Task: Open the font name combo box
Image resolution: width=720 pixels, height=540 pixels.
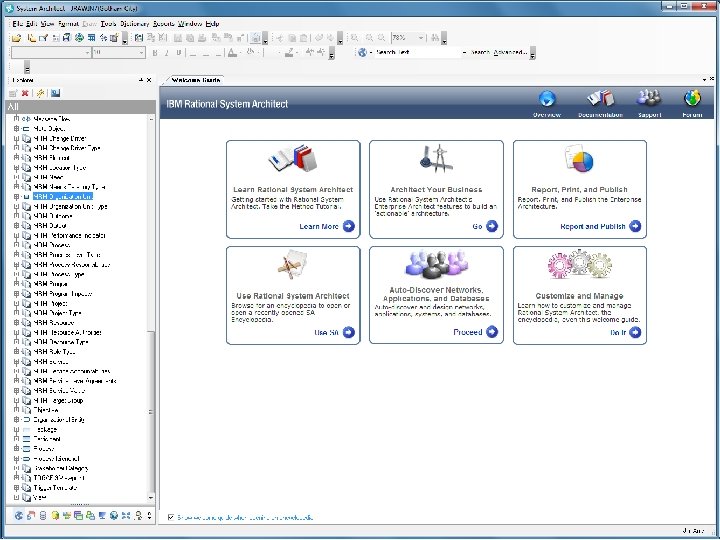Action: pos(51,53)
